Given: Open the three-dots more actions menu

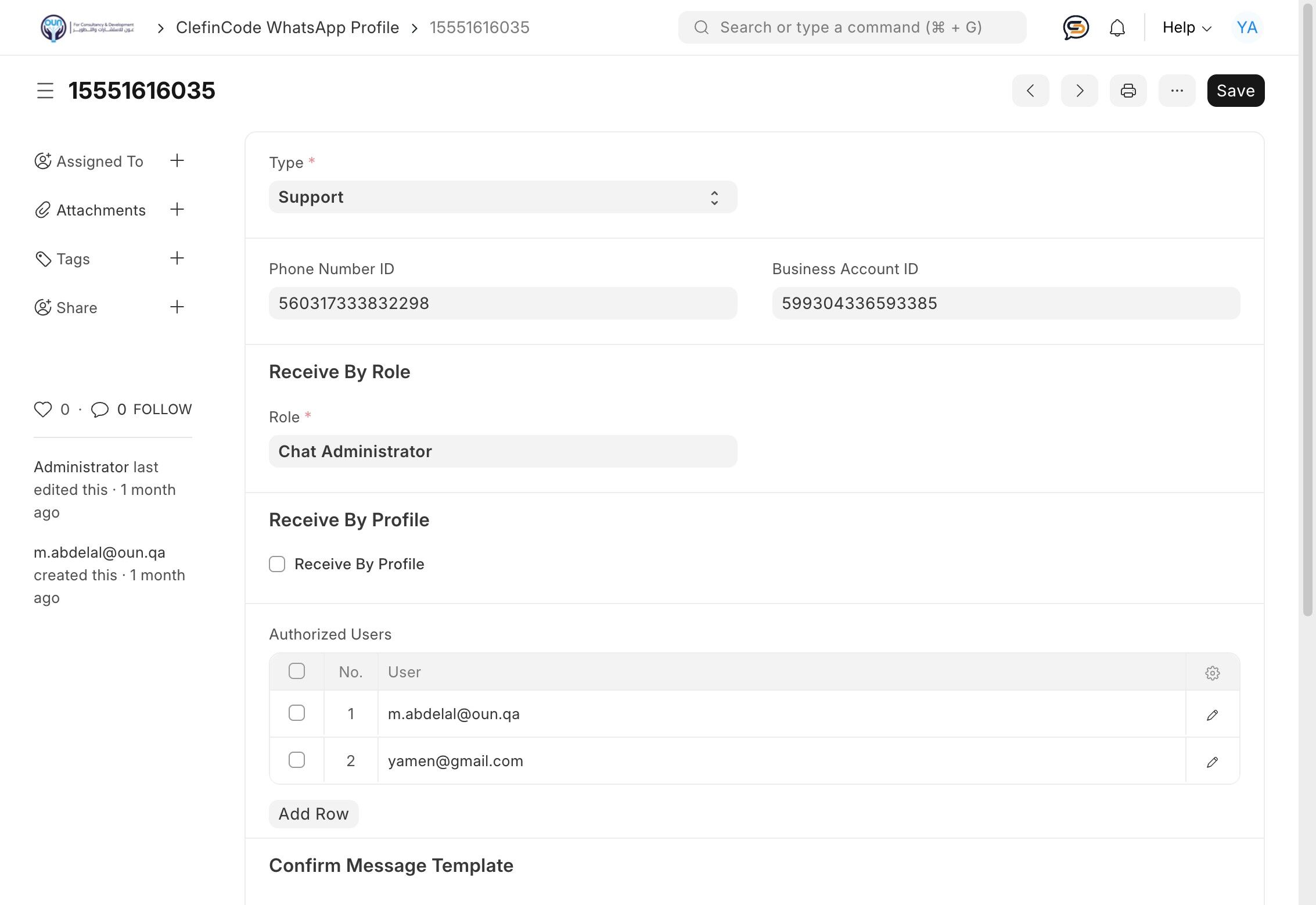Looking at the screenshot, I should click(x=1177, y=91).
